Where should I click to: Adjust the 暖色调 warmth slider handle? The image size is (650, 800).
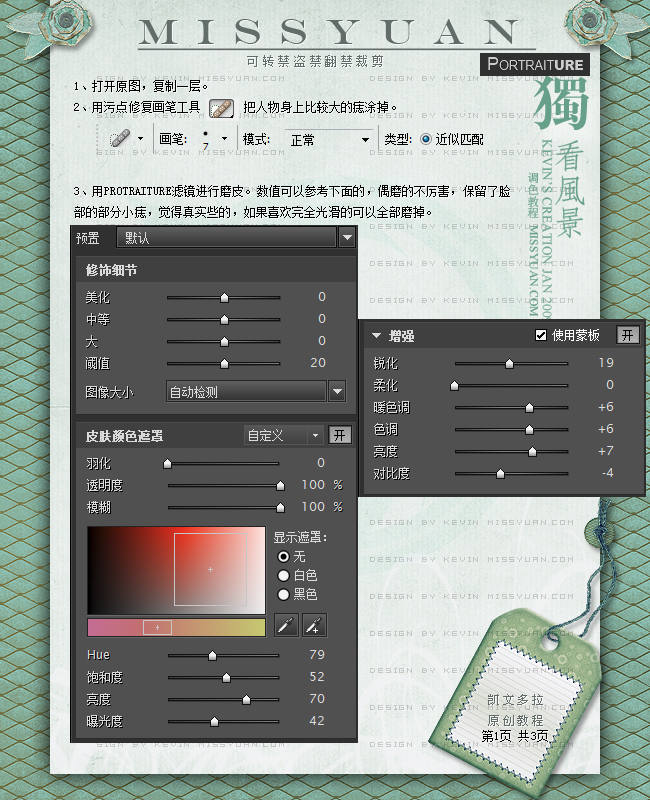pyautogui.click(x=529, y=408)
